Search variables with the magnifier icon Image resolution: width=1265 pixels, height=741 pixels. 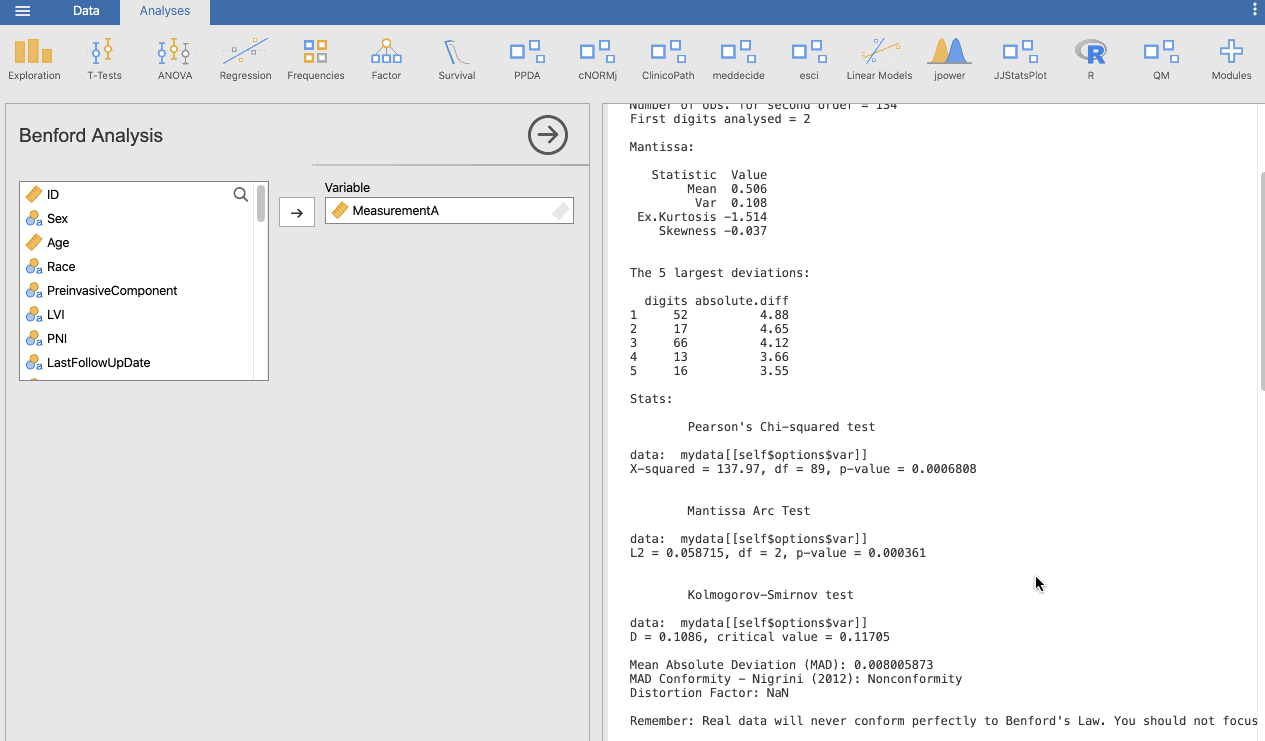click(x=240, y=195)
